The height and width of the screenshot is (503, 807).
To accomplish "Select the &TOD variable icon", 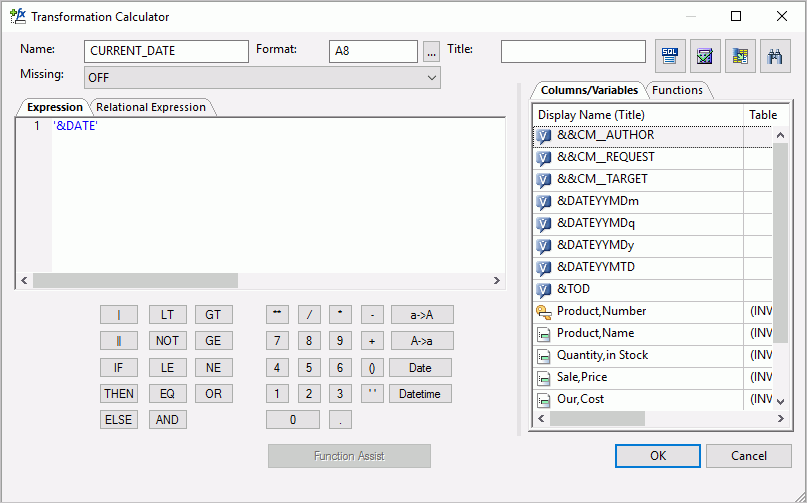I will [x=543, y=290].
